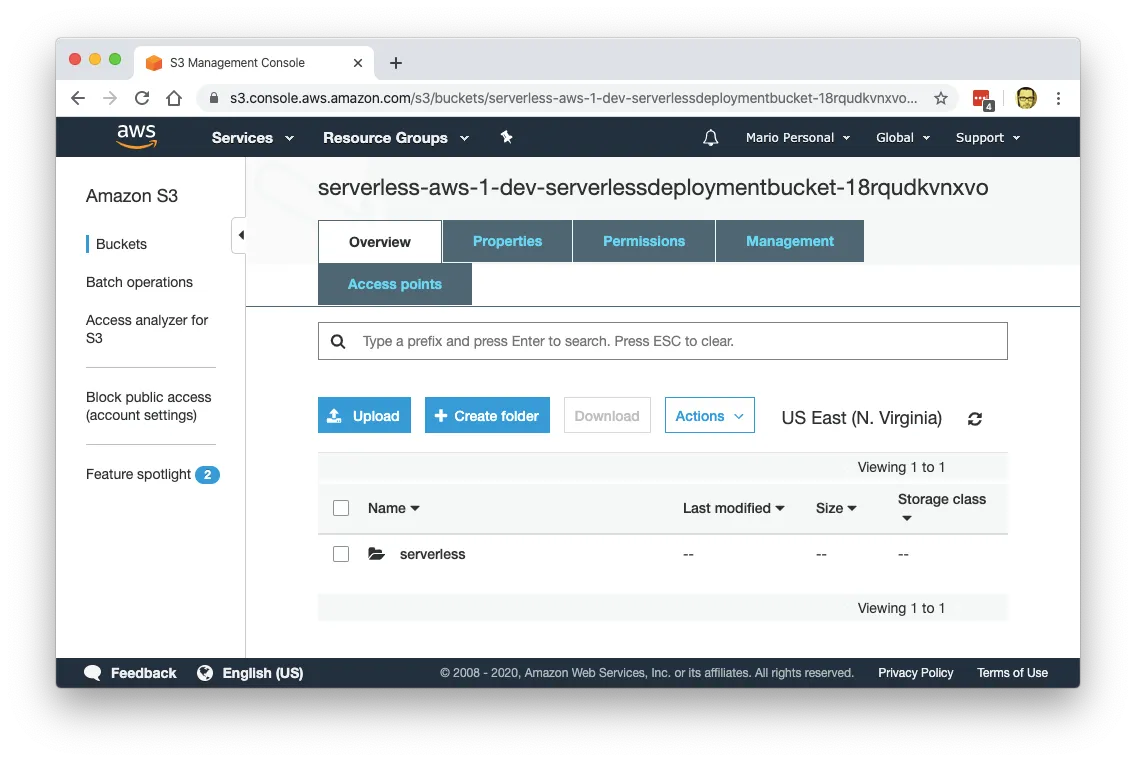The width and height of the screenshot is (1136, 762).
Task: Open the Support dropdown
Action: tap(987, 138)
